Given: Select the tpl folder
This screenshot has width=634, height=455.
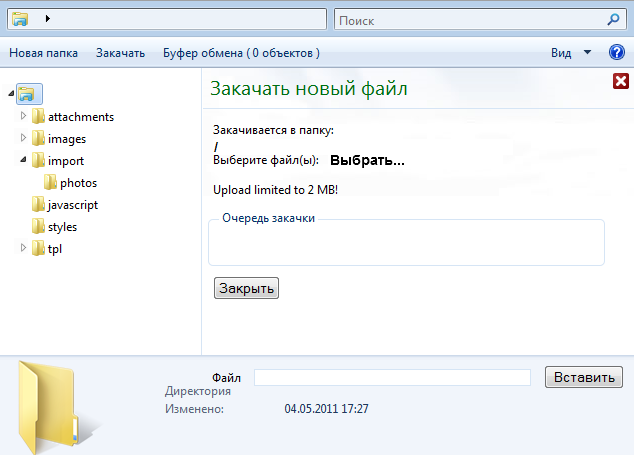Looking at the screenshot, I should [55, 249].
